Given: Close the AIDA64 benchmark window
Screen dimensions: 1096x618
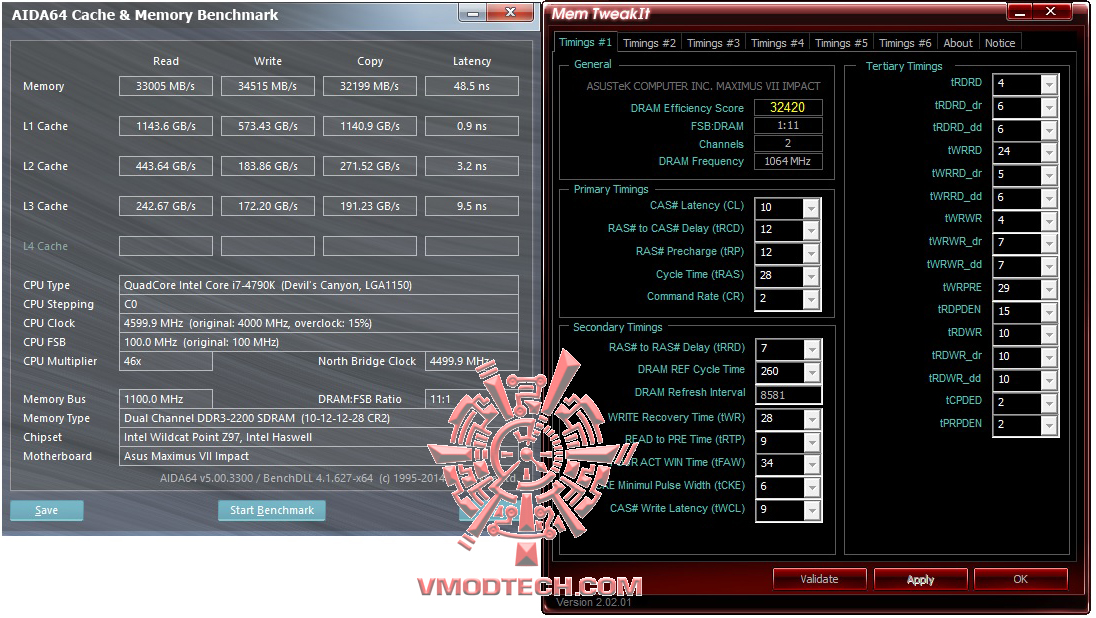Looking at the screenshot, I should click(510, 13).
